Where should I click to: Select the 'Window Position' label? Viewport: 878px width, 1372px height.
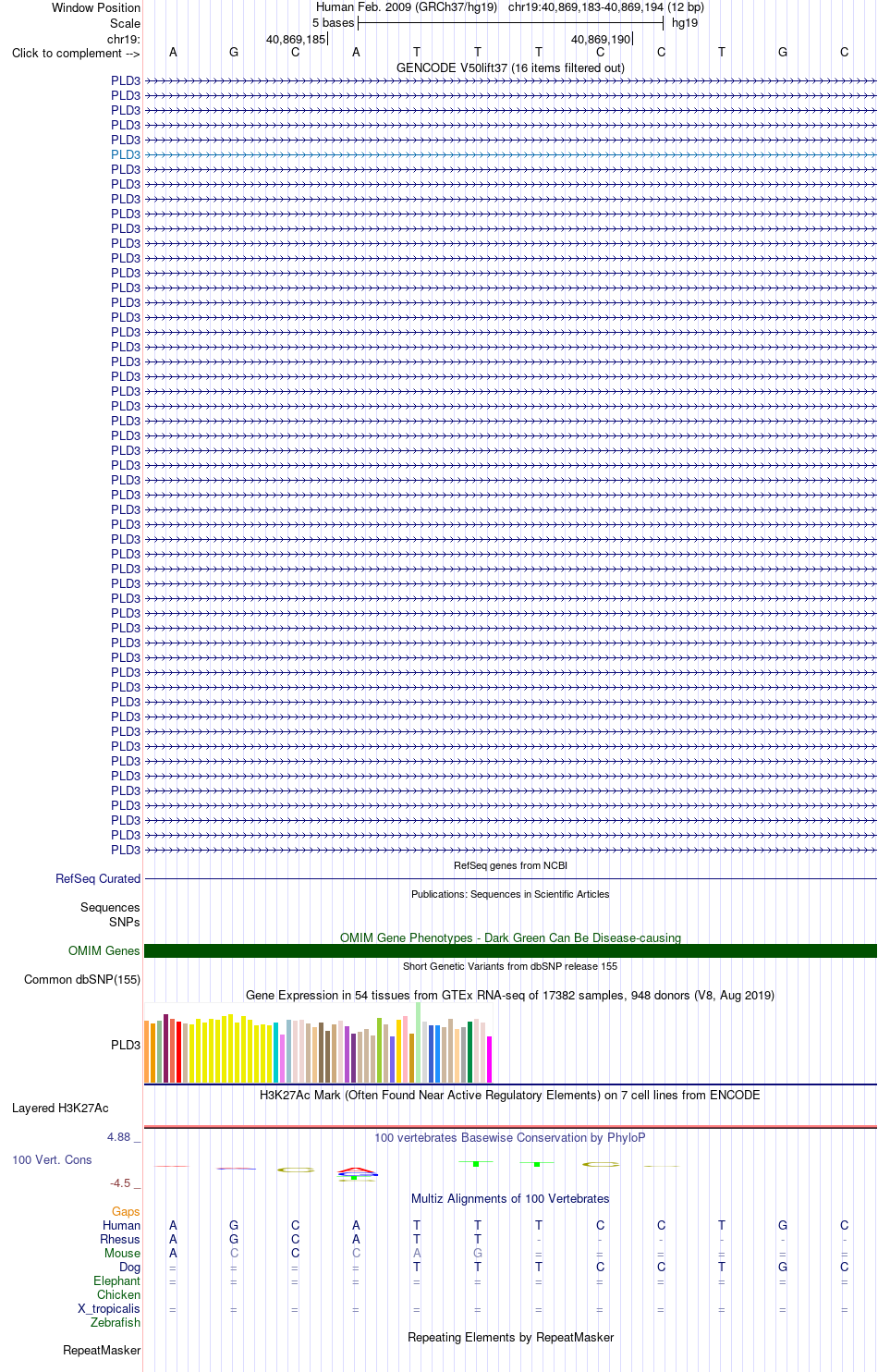[x=96, y=7]
